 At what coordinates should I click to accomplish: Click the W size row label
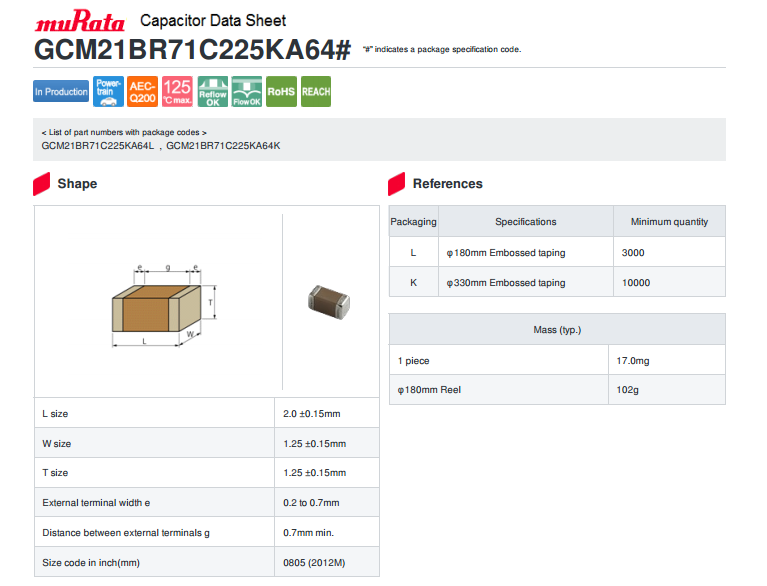(x=57, y=444)
